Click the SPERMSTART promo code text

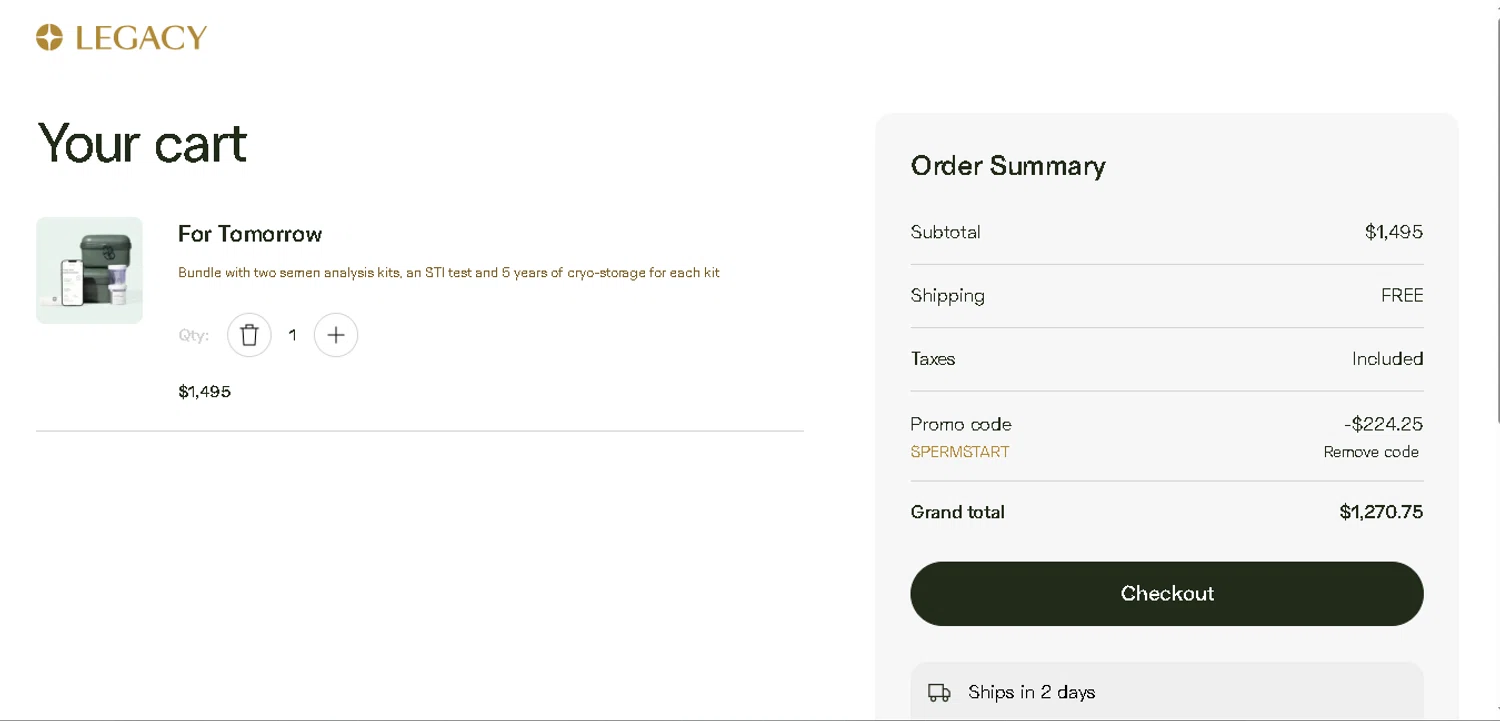pos(959,452)
